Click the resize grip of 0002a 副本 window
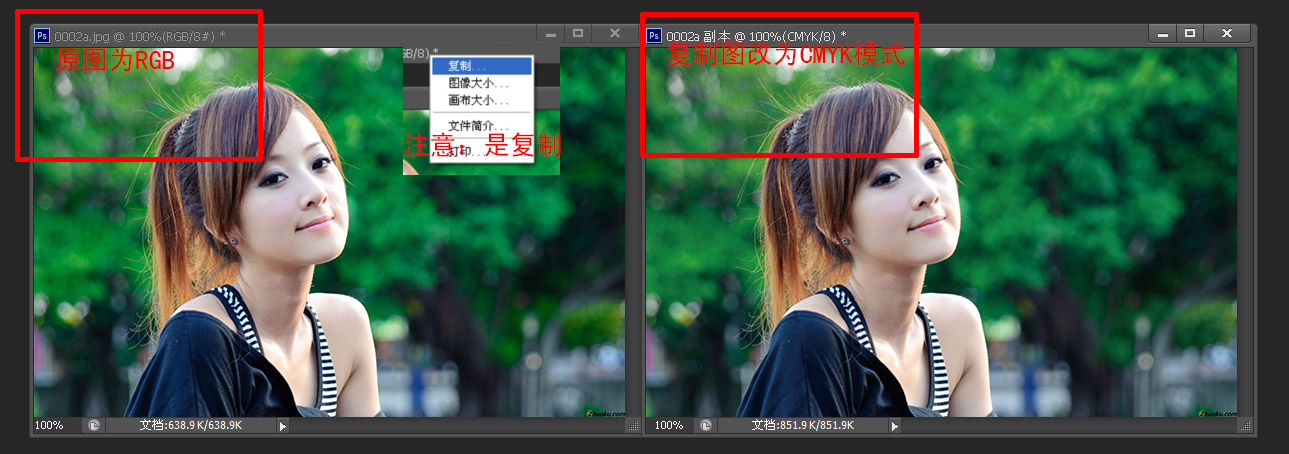This screenshot has width=1289, height=454. [1244, 426]
